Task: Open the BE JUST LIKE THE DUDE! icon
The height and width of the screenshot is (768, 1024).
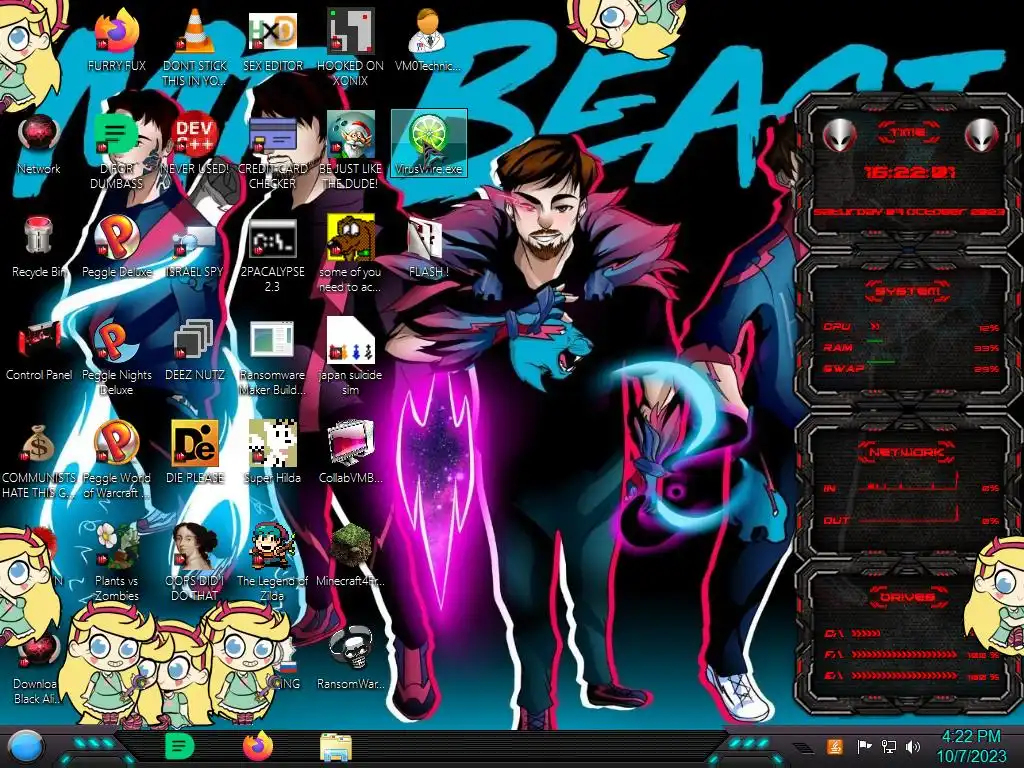Action: click(x=350, y=136)
